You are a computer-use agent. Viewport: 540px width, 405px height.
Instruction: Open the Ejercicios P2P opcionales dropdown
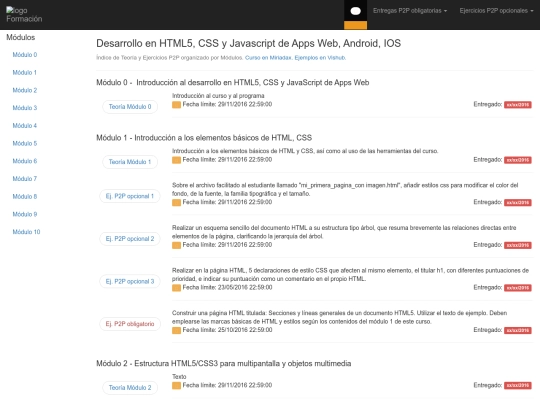coord(496,11)
